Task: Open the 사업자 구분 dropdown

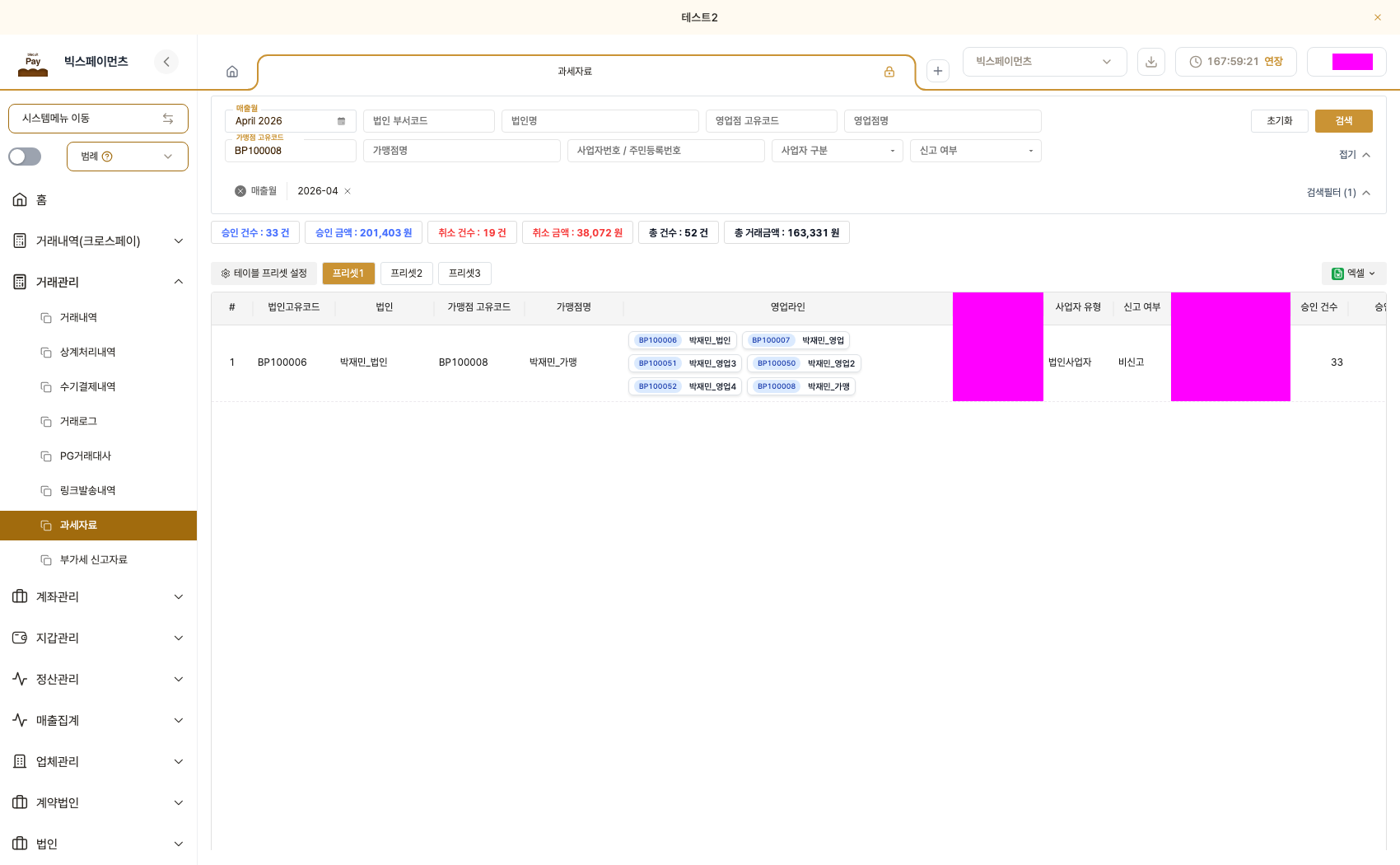Action: click(838, 151)
